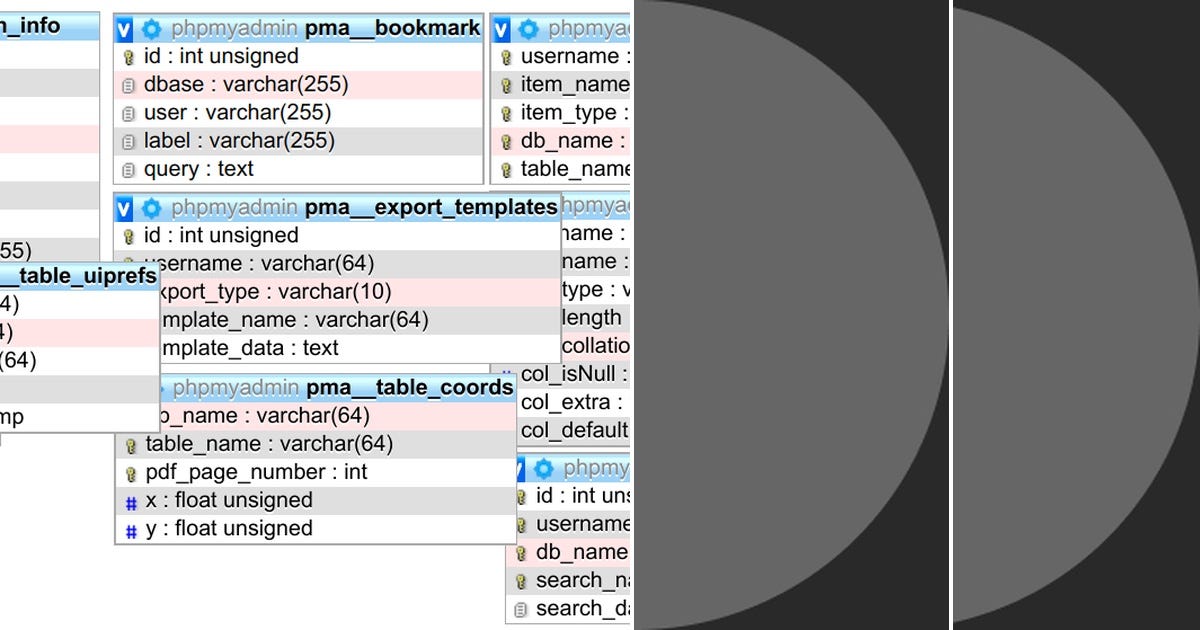1200x630 pixels.
Task: Click the key icon beside id in pma__bookmark
Action: pos(129,57)
